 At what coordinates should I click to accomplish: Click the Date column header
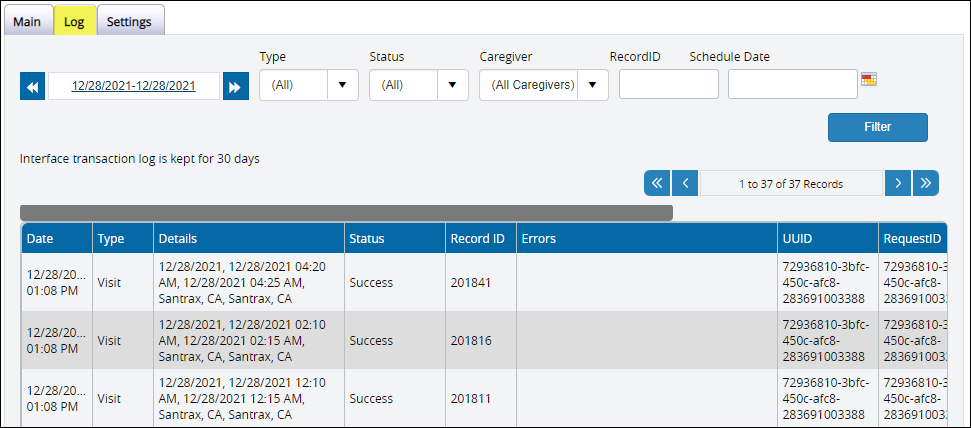(57, 238)
